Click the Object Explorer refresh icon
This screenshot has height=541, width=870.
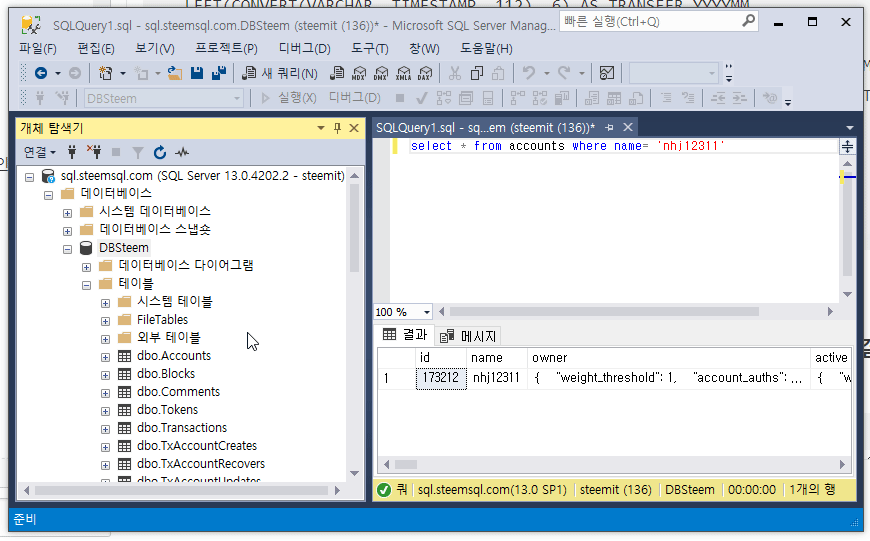click(x=160, y=152)
